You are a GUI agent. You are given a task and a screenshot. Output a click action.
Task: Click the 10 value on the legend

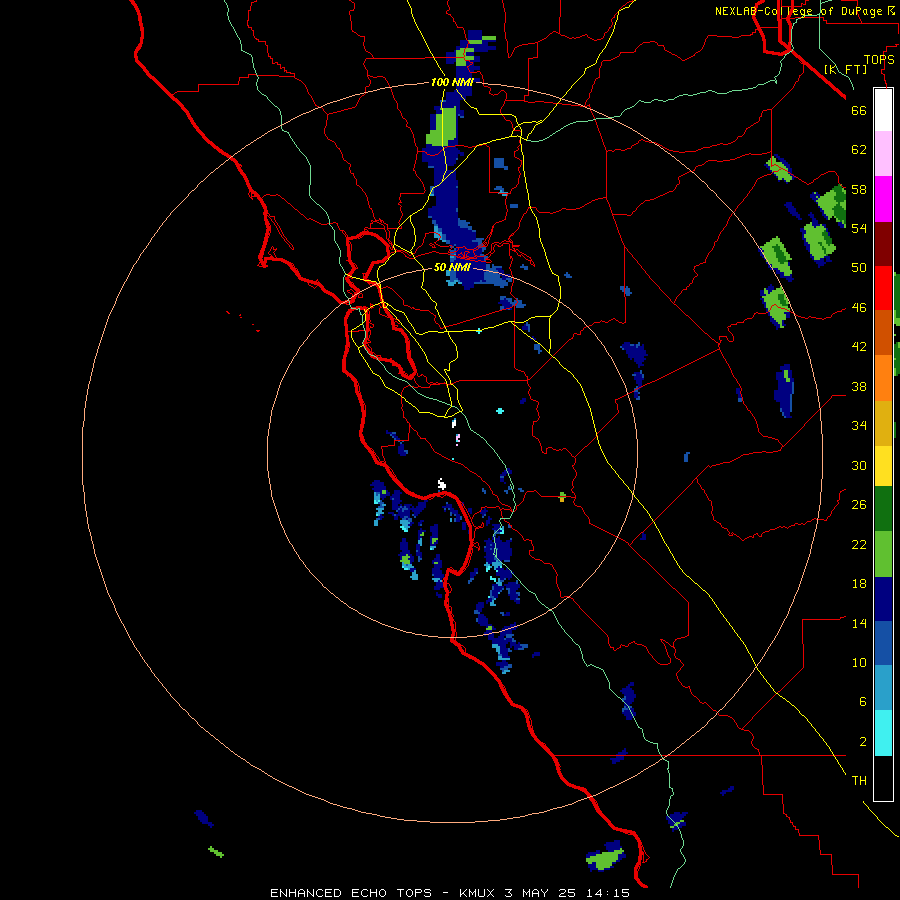[859, 662]
